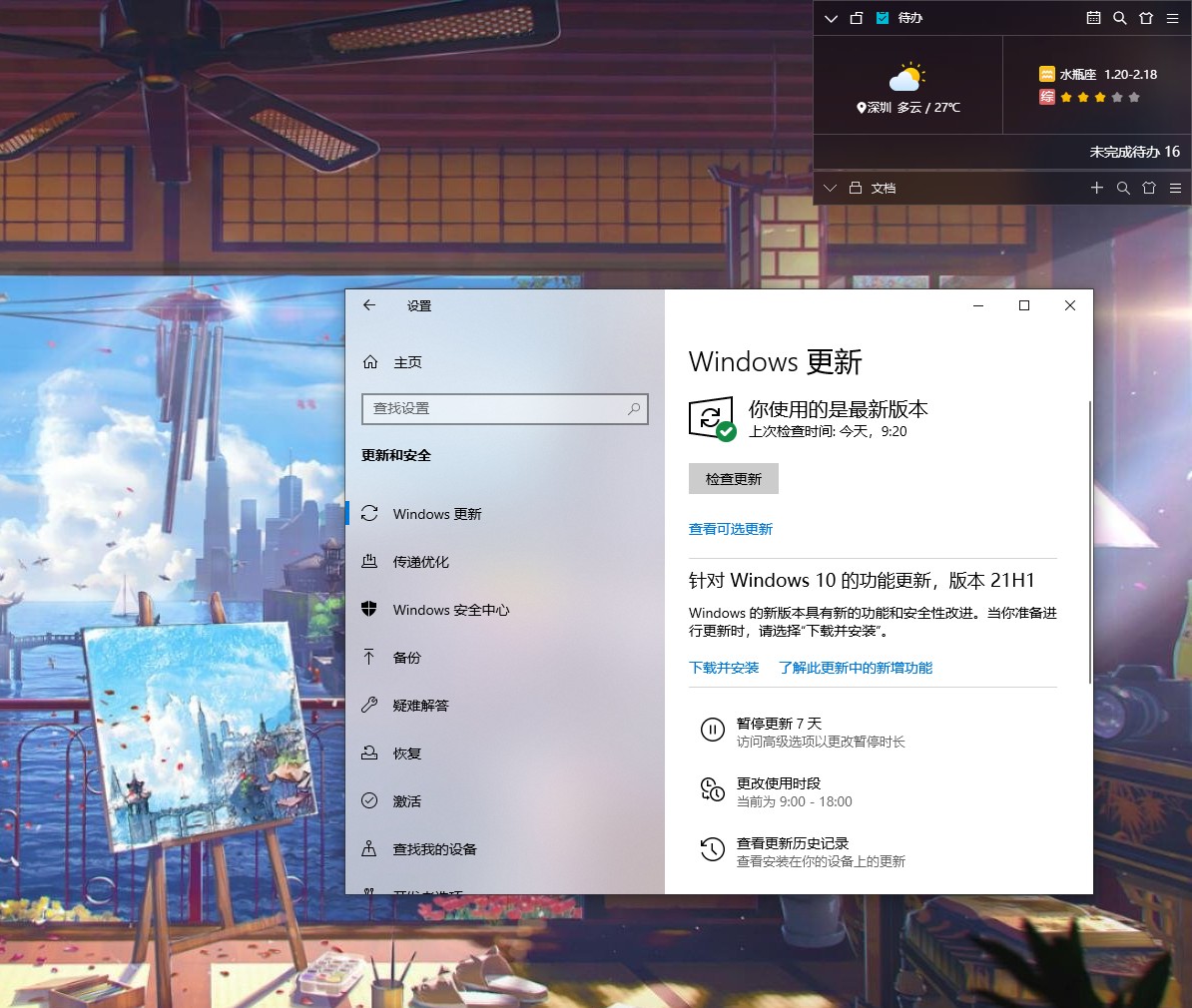This screenshot has height=1008, width=1192.
Task: Search within the 待办 widget
Action: (x=1120, y=18)
